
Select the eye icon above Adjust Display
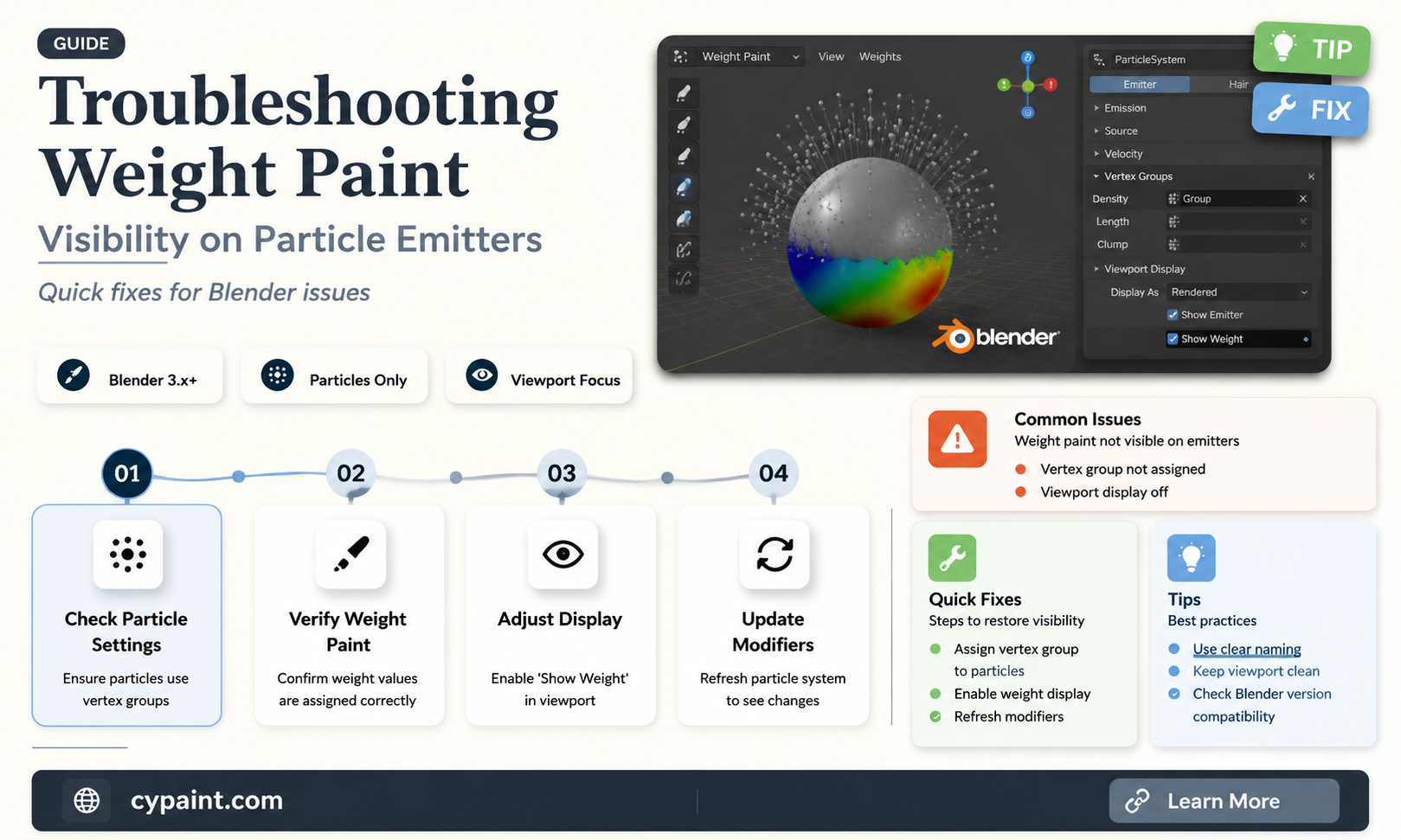coord(562,554)
